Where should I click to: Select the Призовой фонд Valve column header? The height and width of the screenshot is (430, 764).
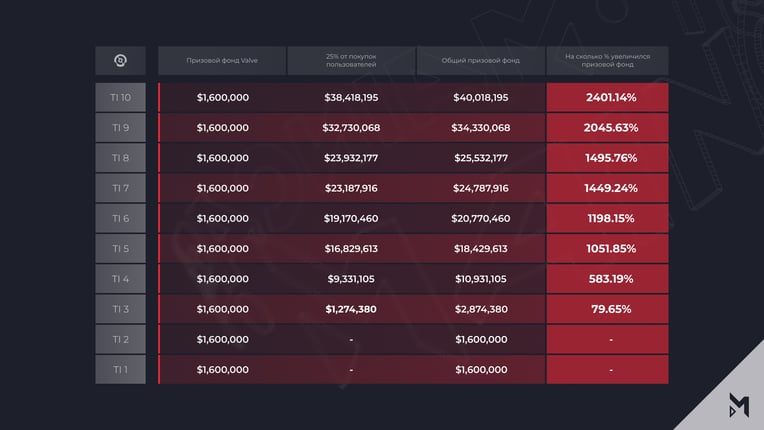pyautogui.click(x=222, y=60)
